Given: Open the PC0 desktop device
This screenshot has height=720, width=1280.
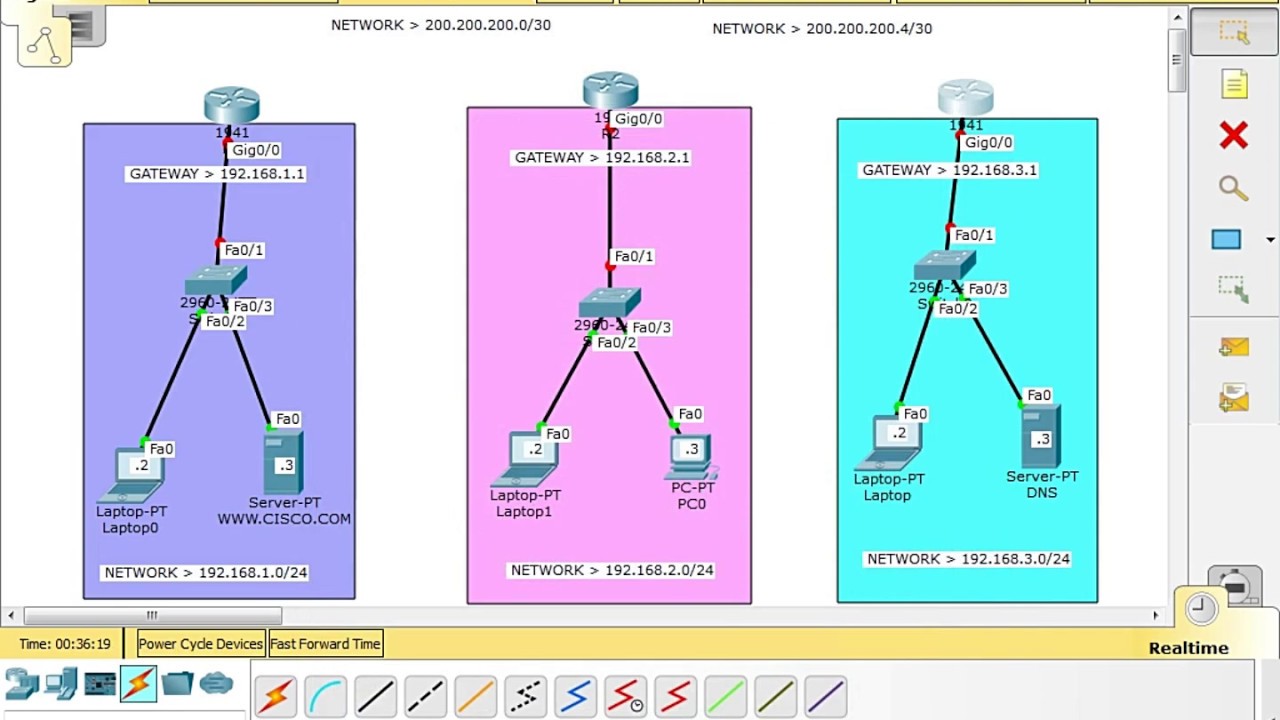Looking at the screenshot, I should [x=692, y=457].
